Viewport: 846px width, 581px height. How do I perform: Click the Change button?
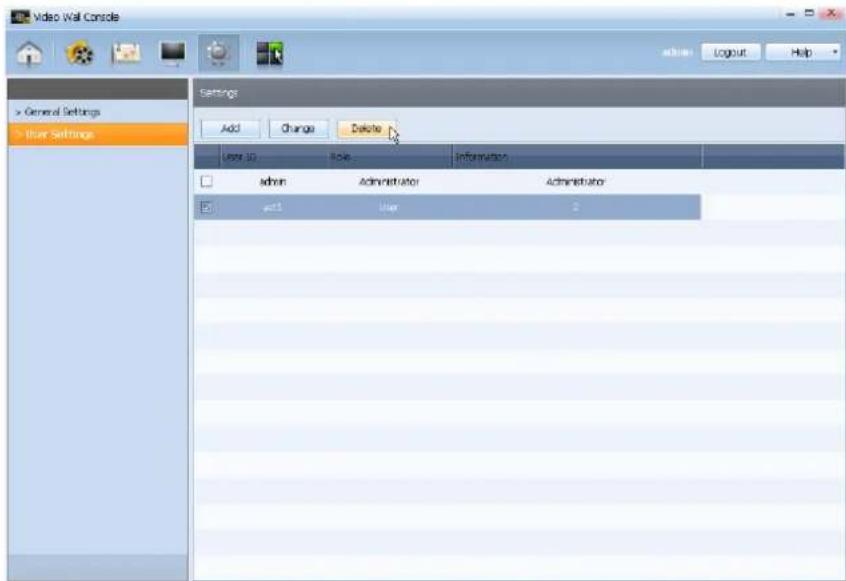pyautogui.click(x=298, y=128)
